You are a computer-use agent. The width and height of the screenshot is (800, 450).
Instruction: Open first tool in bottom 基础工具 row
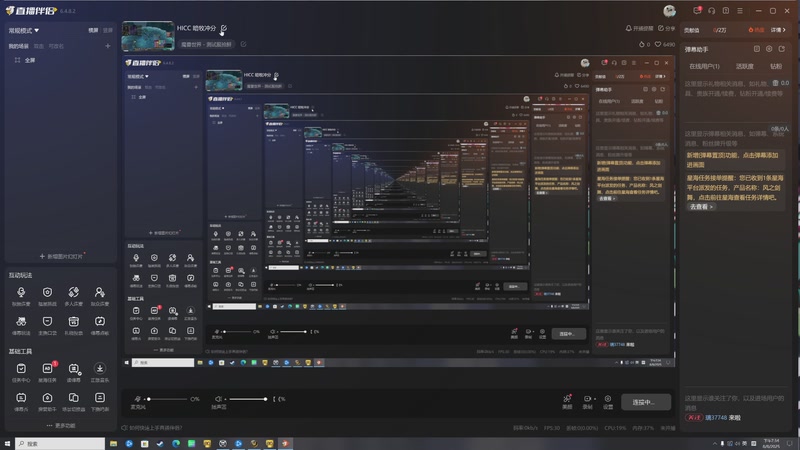[x=21, y=401]
